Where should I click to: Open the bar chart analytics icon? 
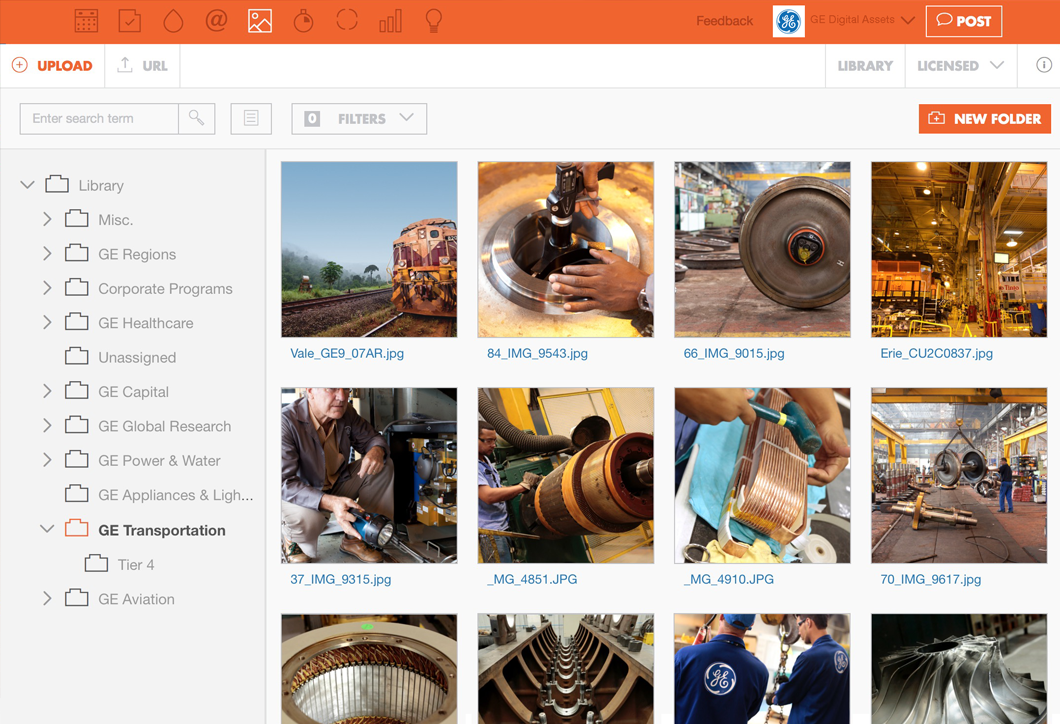click(x=390, y=20)
